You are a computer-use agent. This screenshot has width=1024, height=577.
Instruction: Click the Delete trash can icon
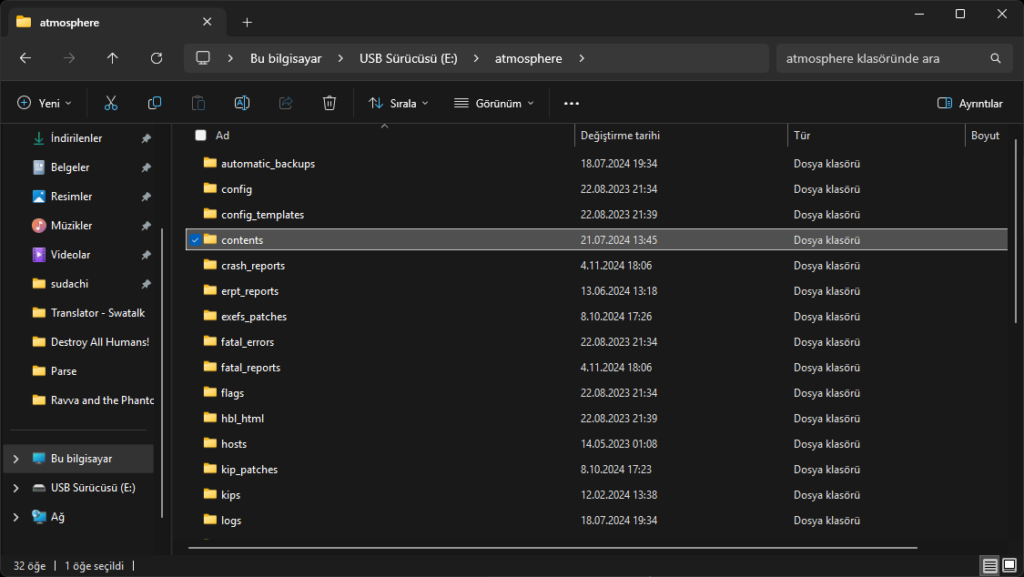329,103
